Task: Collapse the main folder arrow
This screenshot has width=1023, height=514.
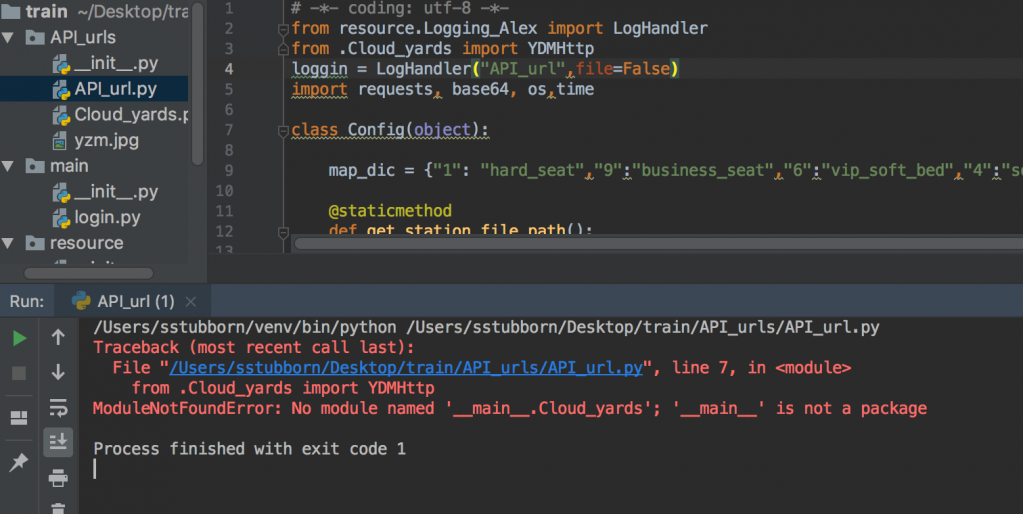Action: pos(9,166)
